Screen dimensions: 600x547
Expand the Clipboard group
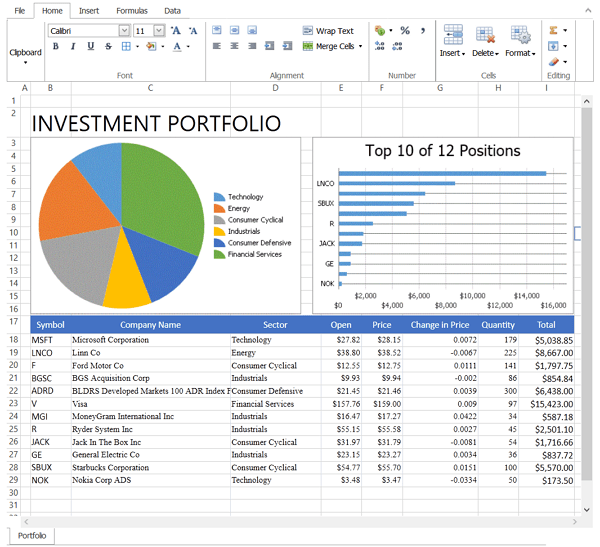[25, 56]
